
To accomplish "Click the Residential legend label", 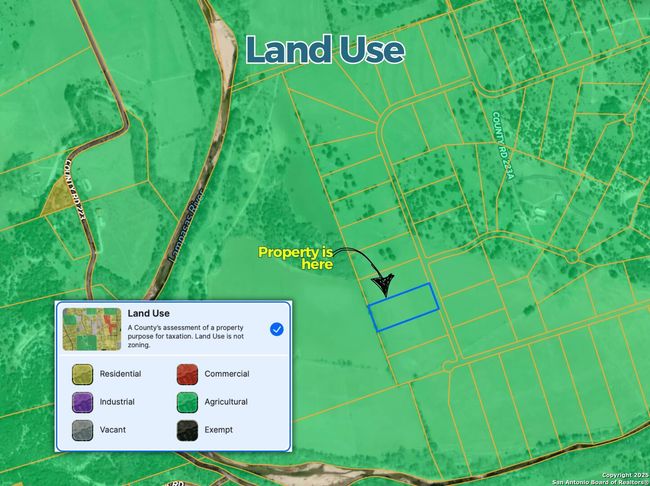I will tap(120, 374).
